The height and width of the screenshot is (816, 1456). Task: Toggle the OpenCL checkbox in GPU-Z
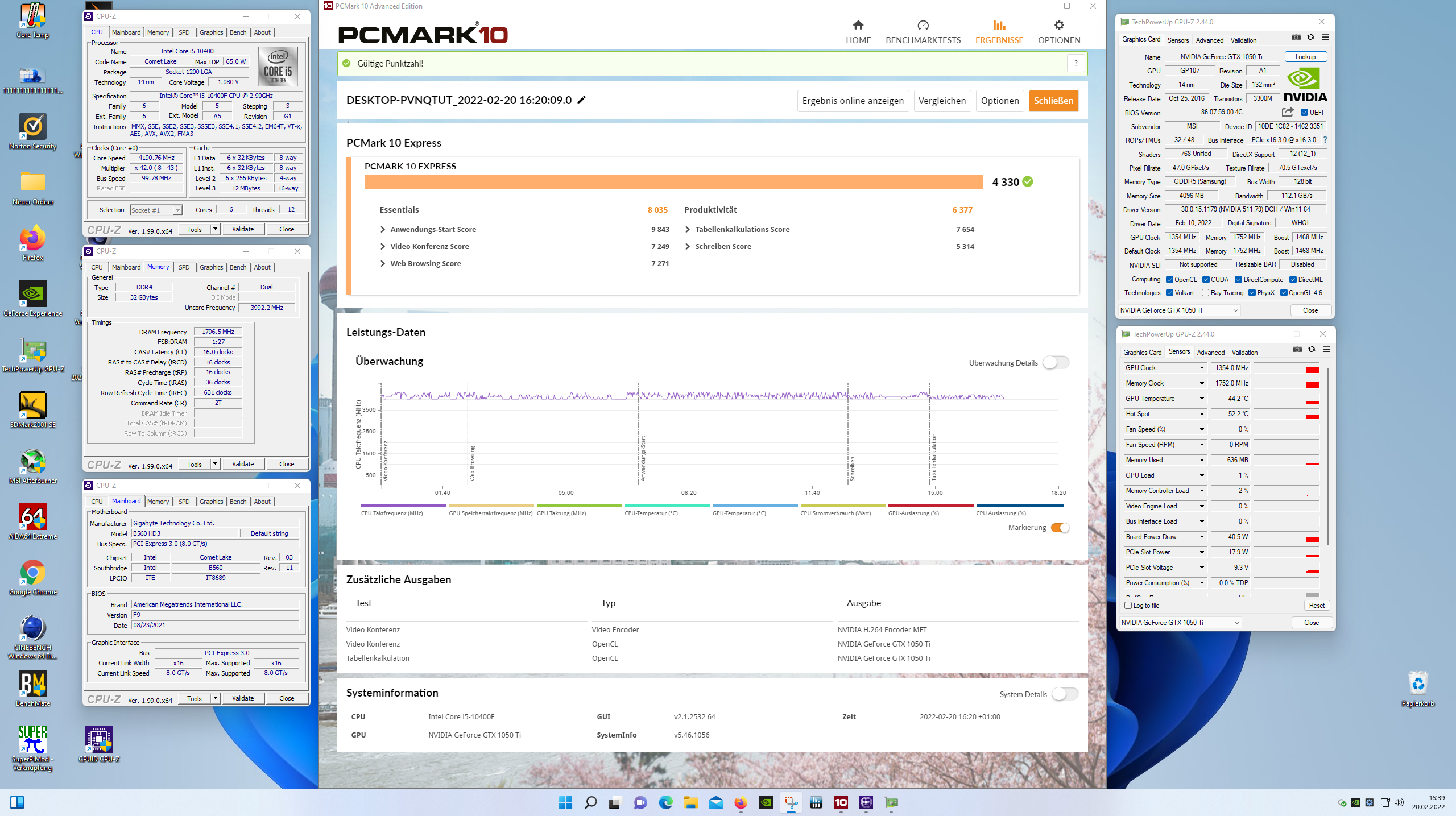pyautogui.click(x=1169, y=280)
